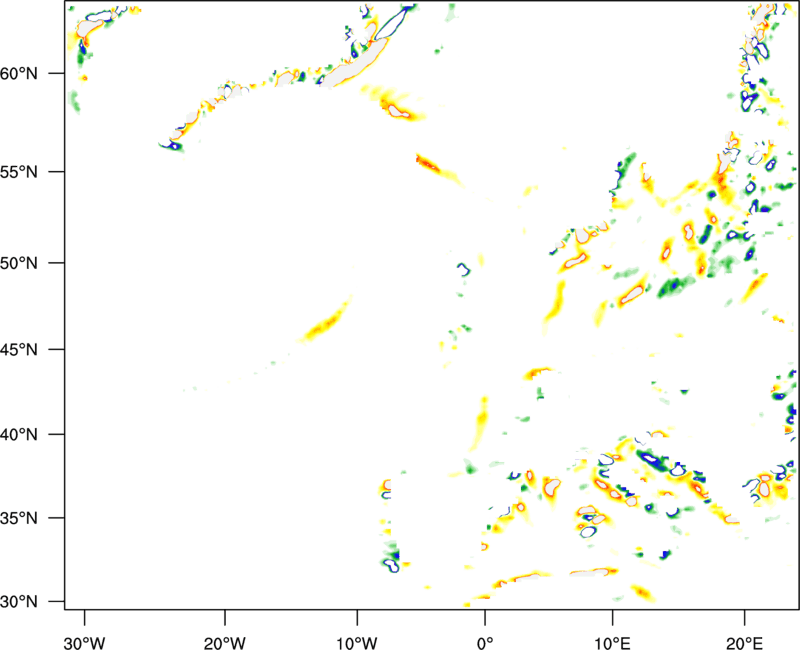Click the 20°E longitude label

click(744, 643)
